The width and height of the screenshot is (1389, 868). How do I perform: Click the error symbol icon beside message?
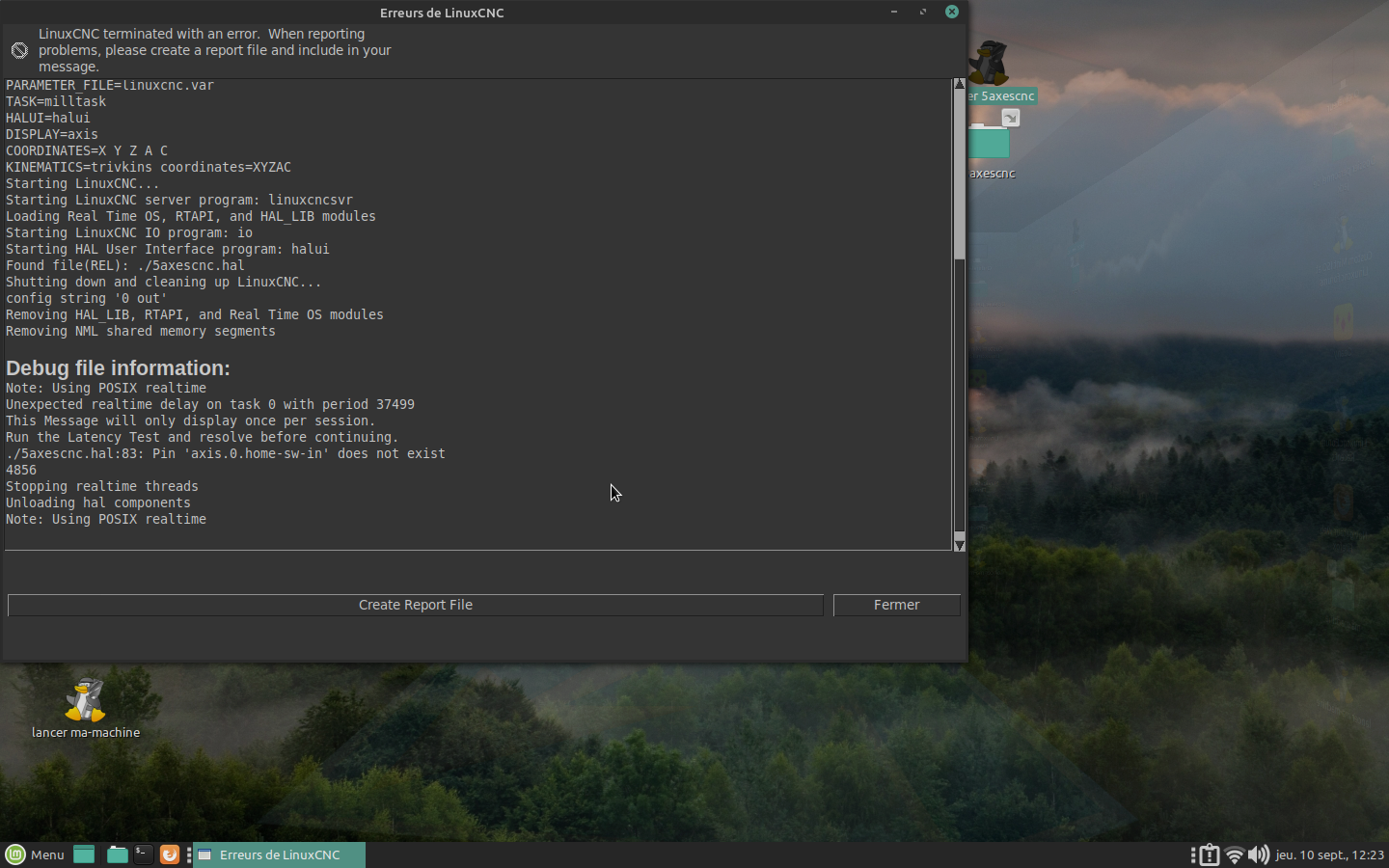coord(19,50)
